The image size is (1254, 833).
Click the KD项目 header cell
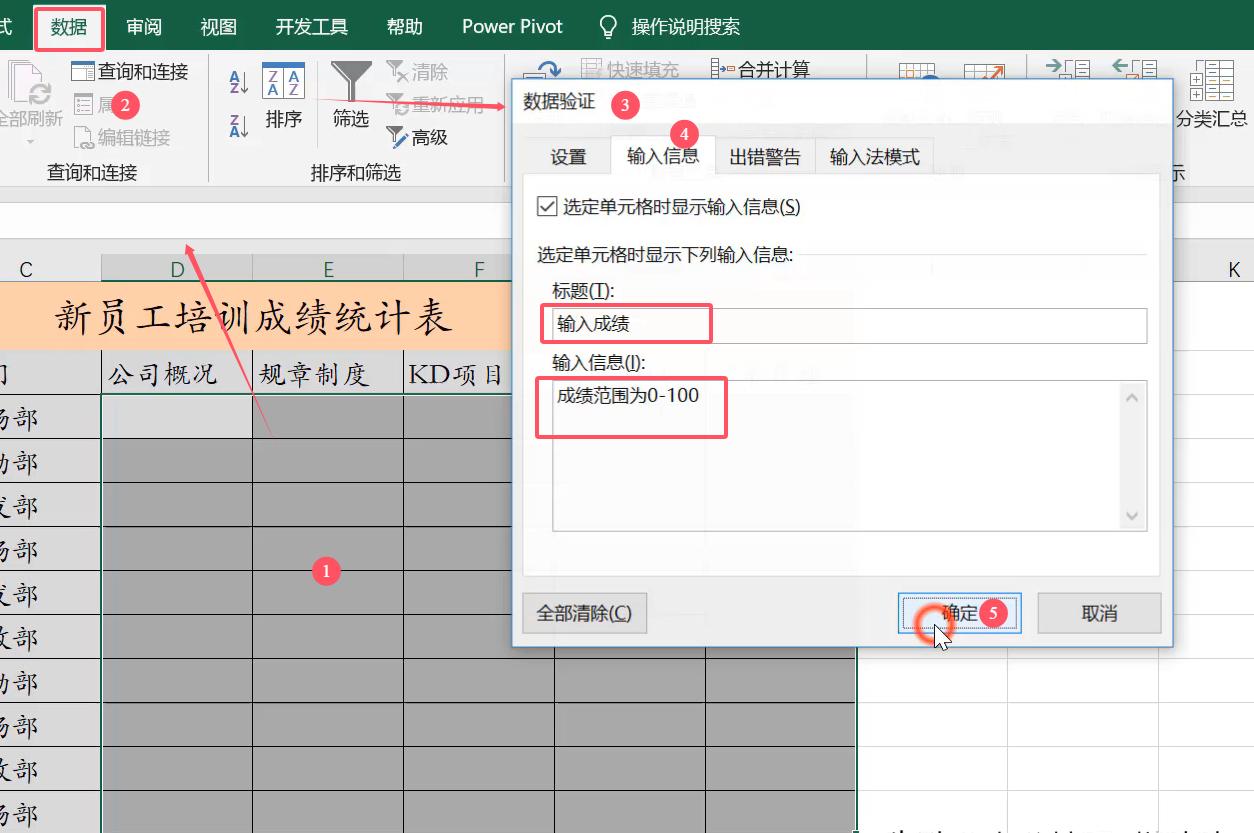[457, 373]
